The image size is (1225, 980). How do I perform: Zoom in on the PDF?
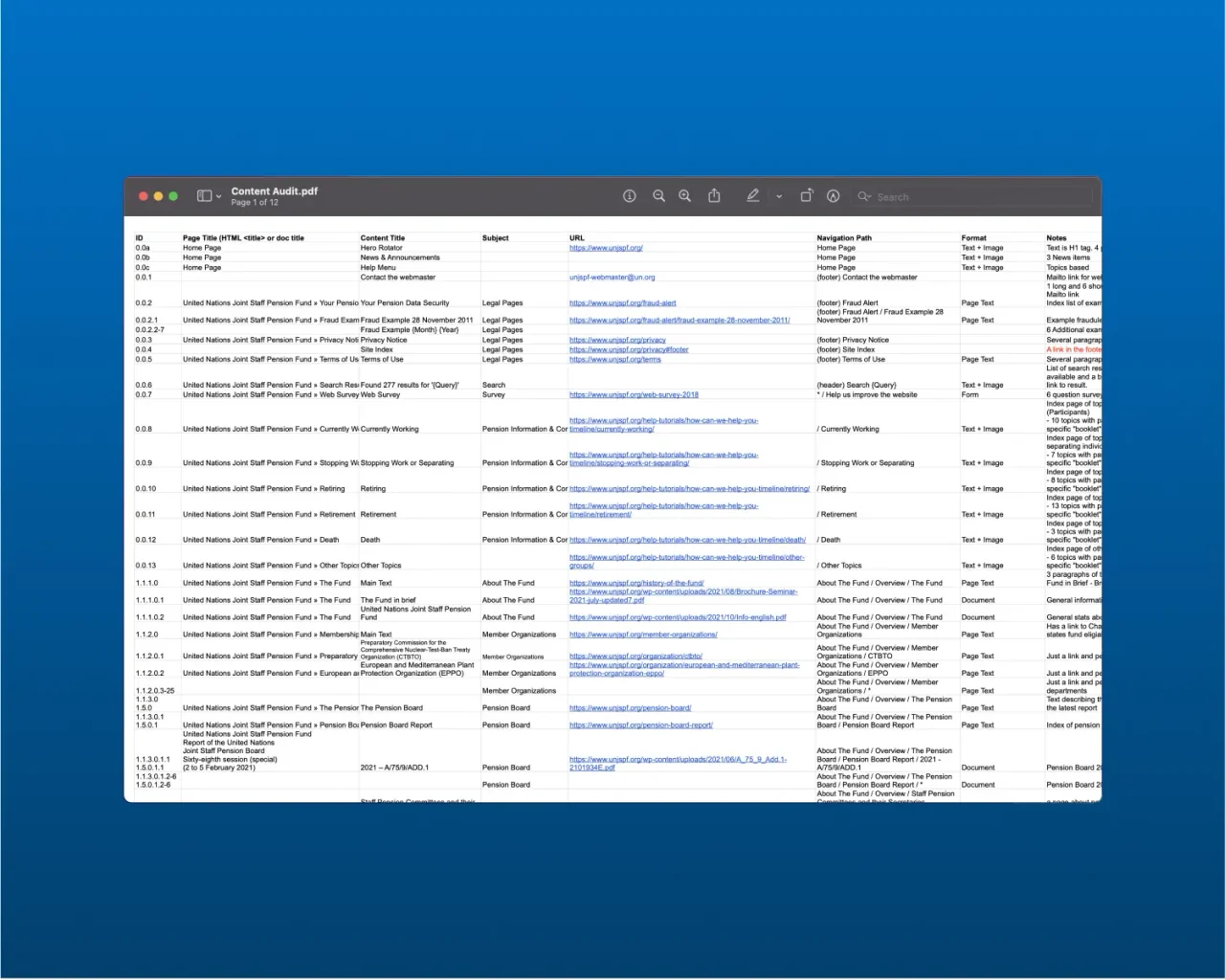[685, 196]
